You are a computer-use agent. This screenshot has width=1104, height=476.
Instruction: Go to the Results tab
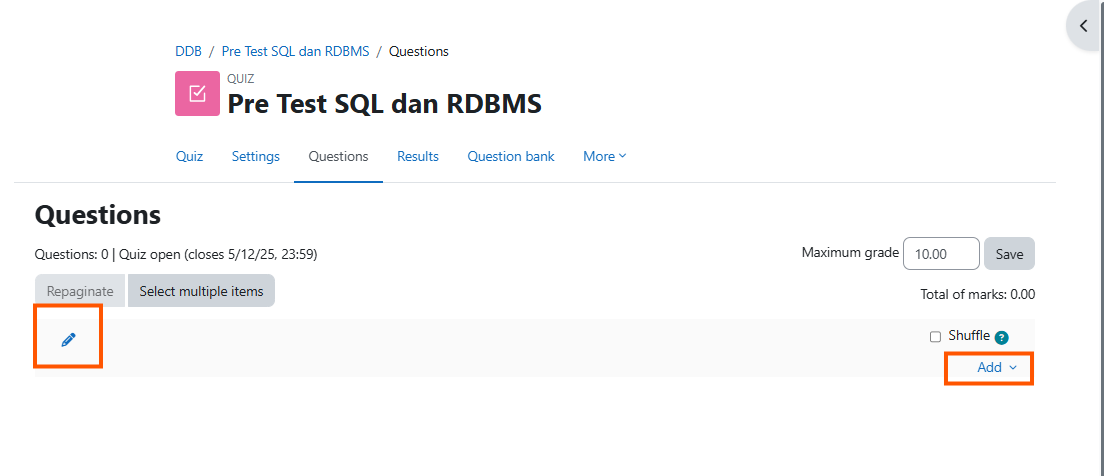point(418,157)
